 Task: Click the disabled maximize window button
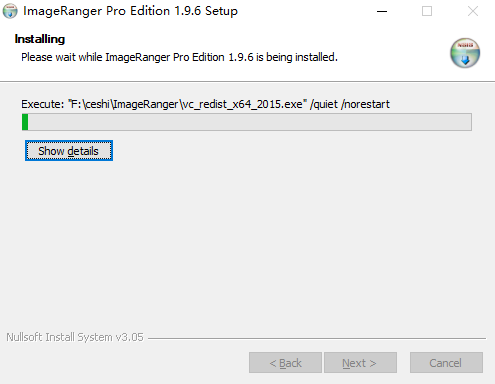427,11
